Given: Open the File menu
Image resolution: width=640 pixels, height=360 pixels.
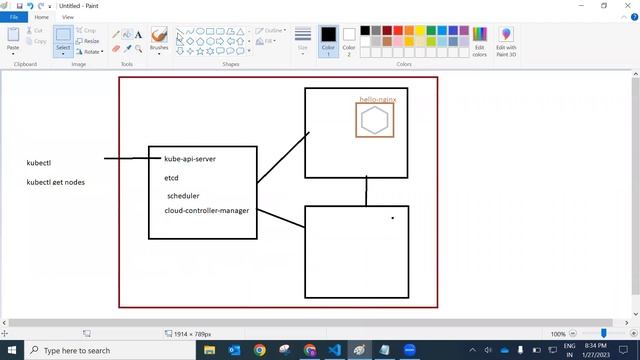Looking at the screenshot, I should coord(14,17).
